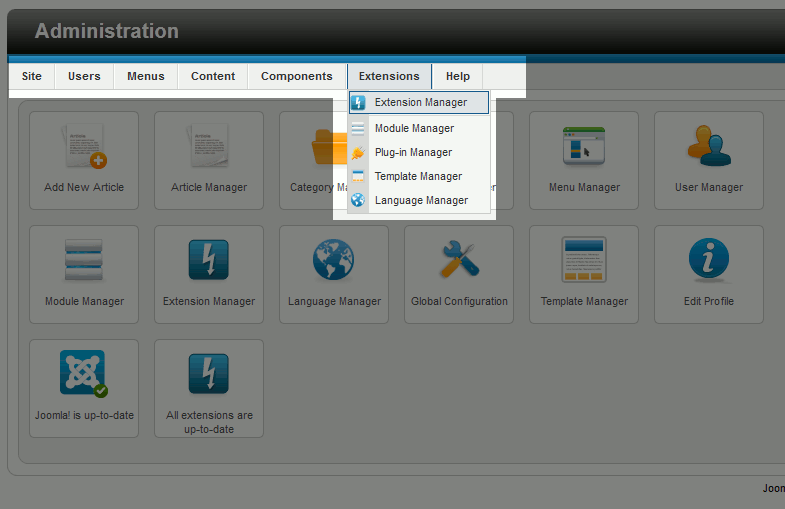Click the Edit Profile info icon

coord(709,259)
